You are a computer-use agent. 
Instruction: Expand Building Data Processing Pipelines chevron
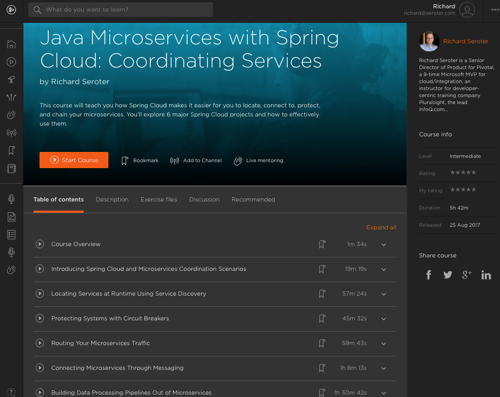[x=384, y=393]
